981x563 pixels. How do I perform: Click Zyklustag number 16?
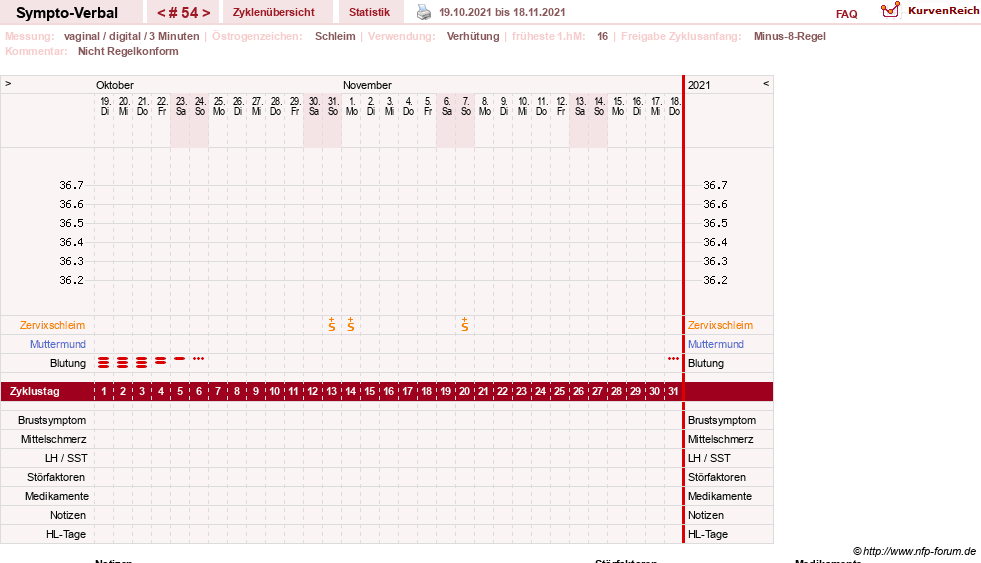pyautogui.click(x=389, y=391)
